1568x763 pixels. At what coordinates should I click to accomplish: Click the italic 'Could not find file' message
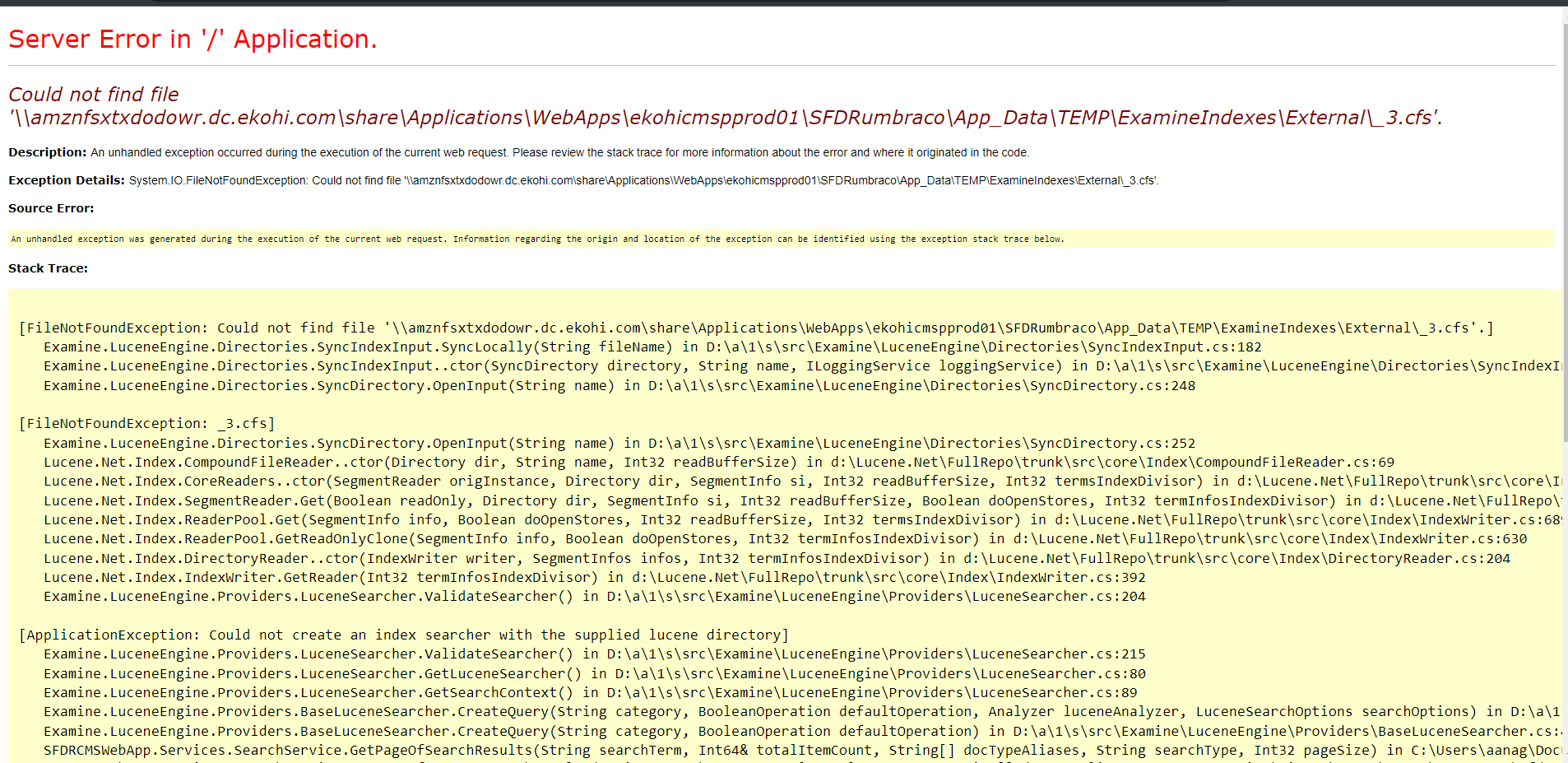pyautogui.click(x=93, y=95)
